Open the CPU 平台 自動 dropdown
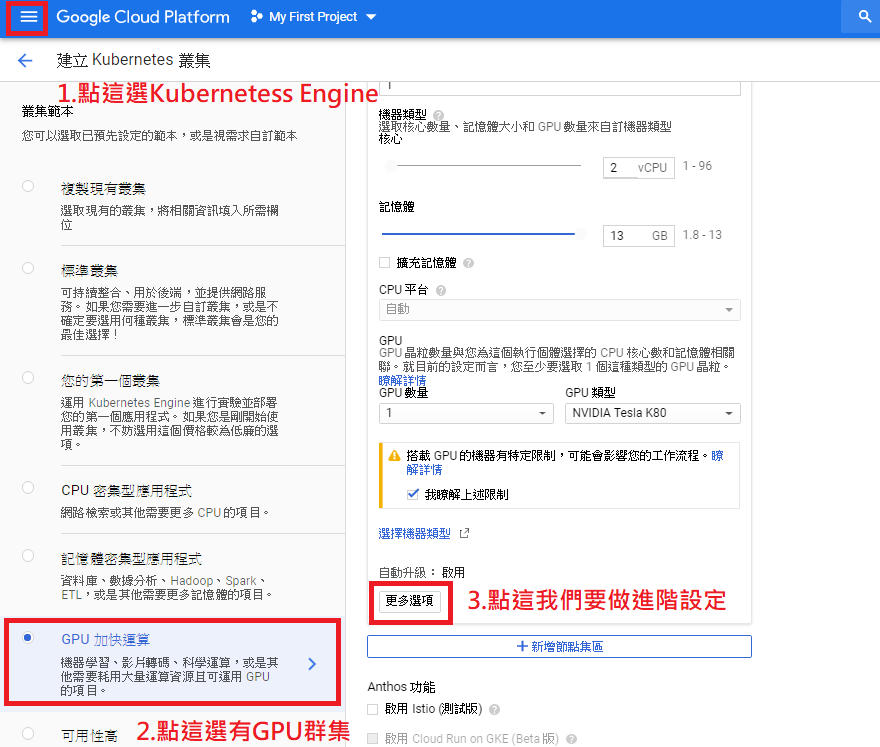This screenshot has width=880, height=747. point(560,310)
